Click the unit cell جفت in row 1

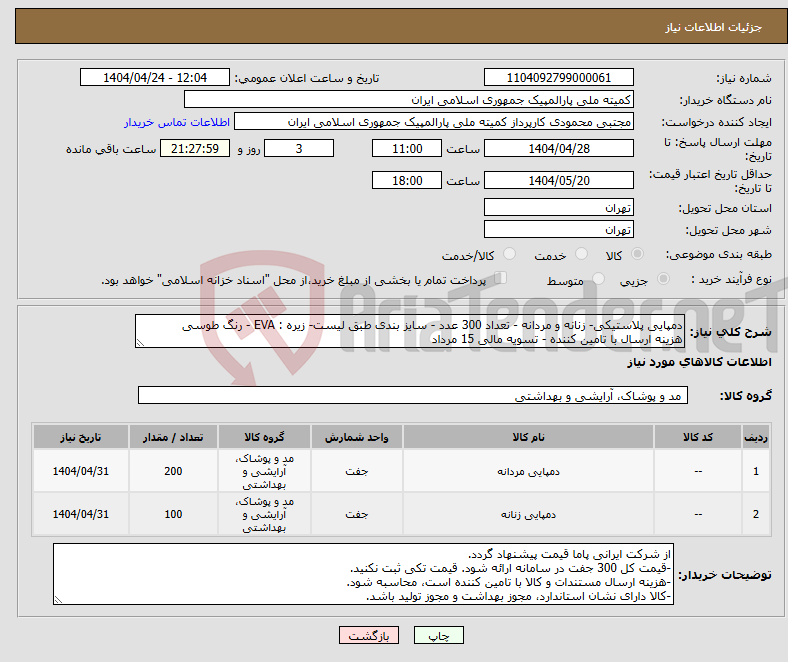pyautogui.click(x=356, y=471)
